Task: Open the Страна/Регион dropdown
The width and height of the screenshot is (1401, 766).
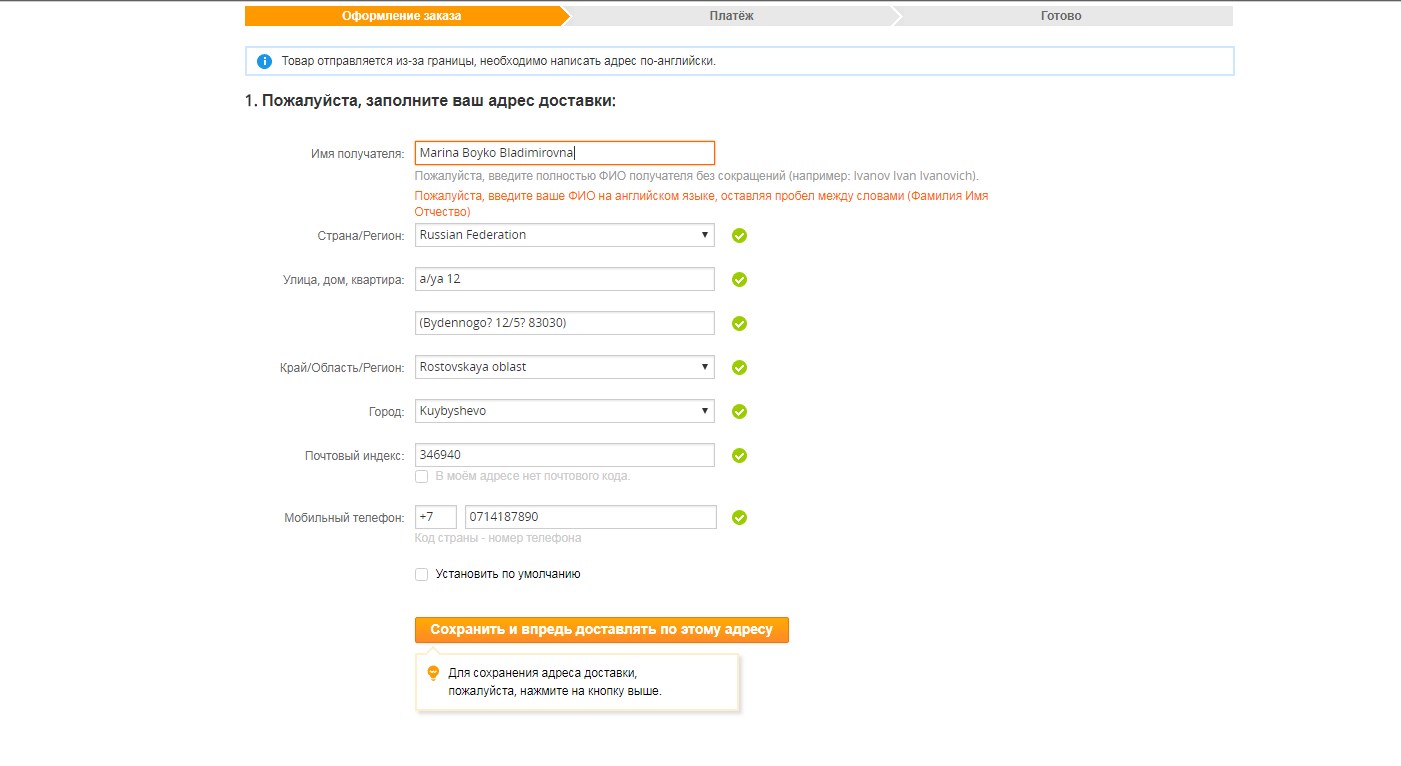Action: click(x=564, y=235)
